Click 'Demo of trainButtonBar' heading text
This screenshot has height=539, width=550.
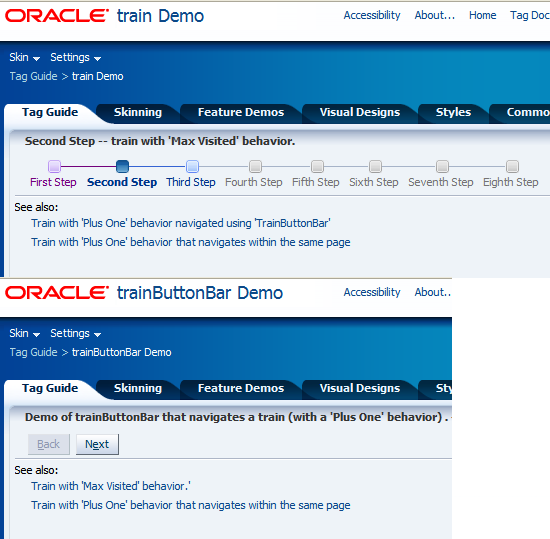(x=237, y=417)
